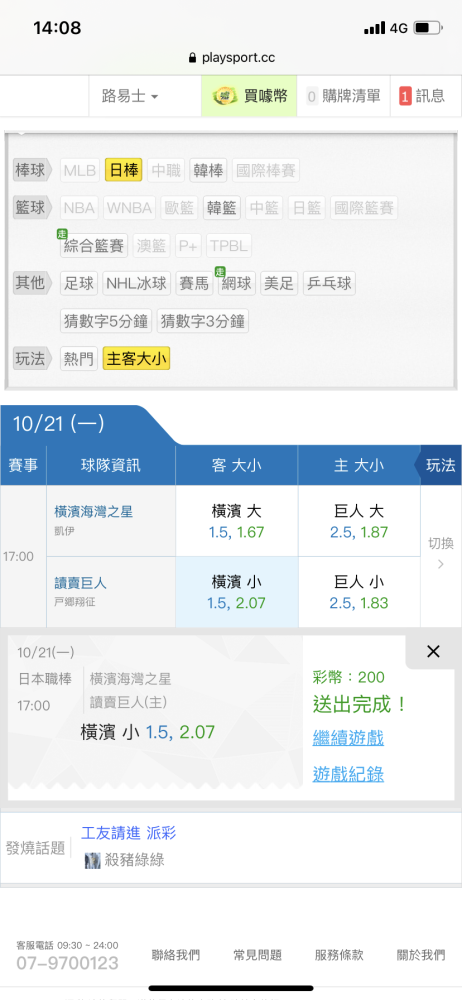Select the 綜合籃賽 league tag
The width and height of the screenshot is (462, 1000).
coord(94,246)
